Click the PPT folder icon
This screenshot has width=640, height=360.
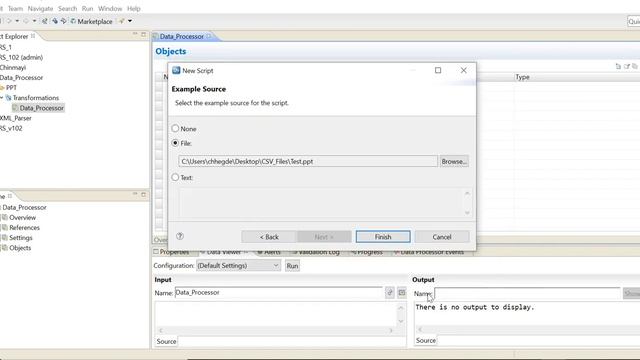click(2, 88)
